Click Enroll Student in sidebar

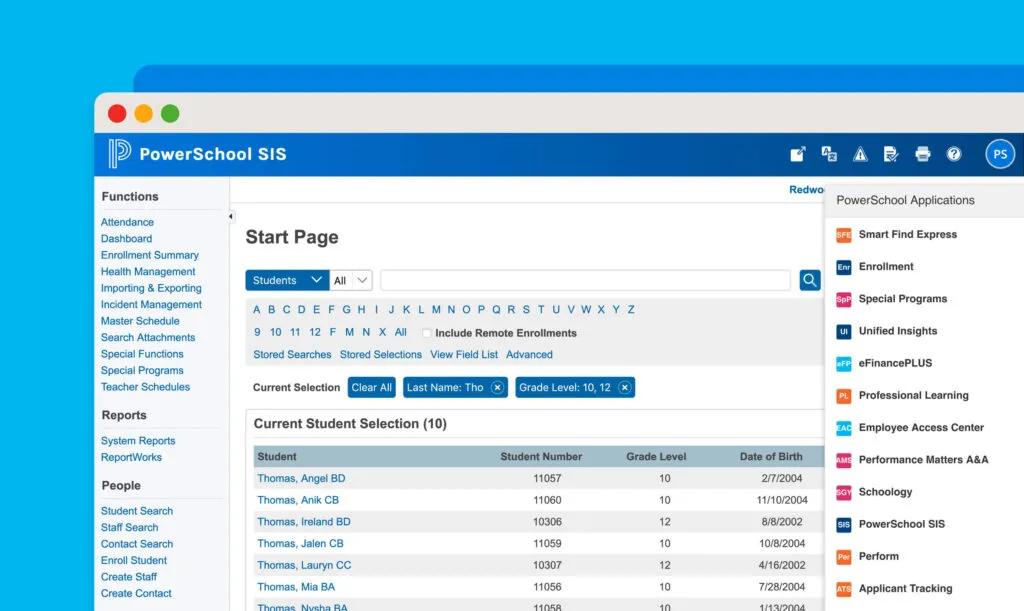[134, 561]
